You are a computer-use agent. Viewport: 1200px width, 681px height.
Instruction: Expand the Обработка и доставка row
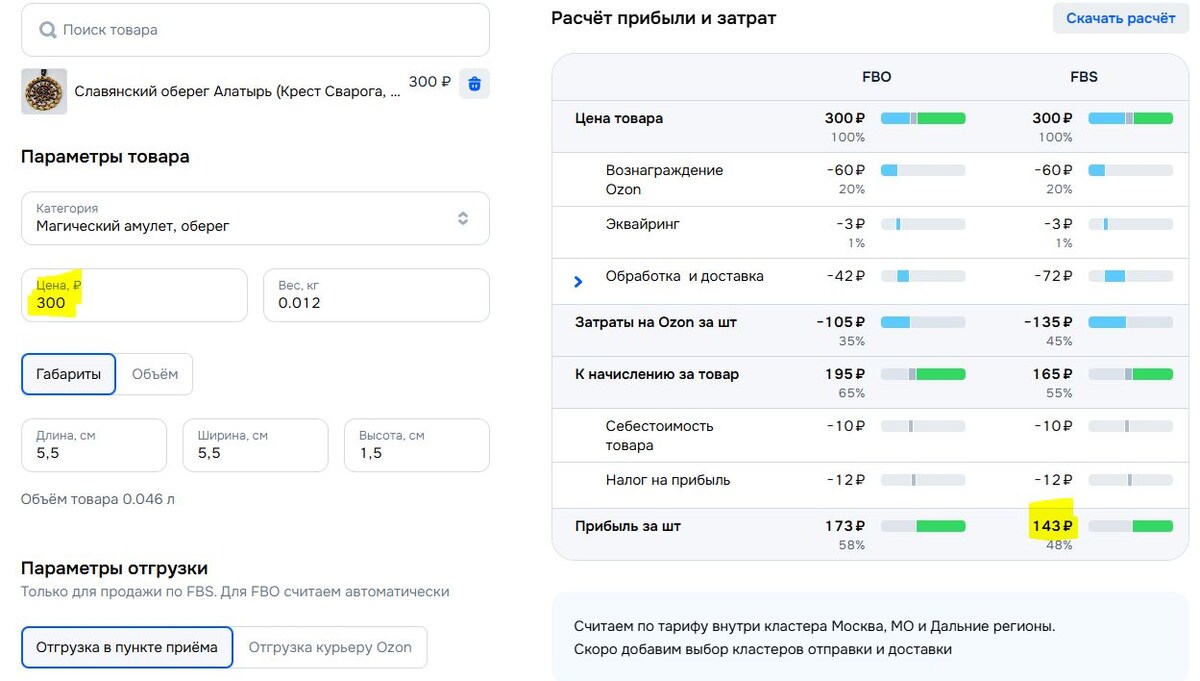(x=578, y=281)
